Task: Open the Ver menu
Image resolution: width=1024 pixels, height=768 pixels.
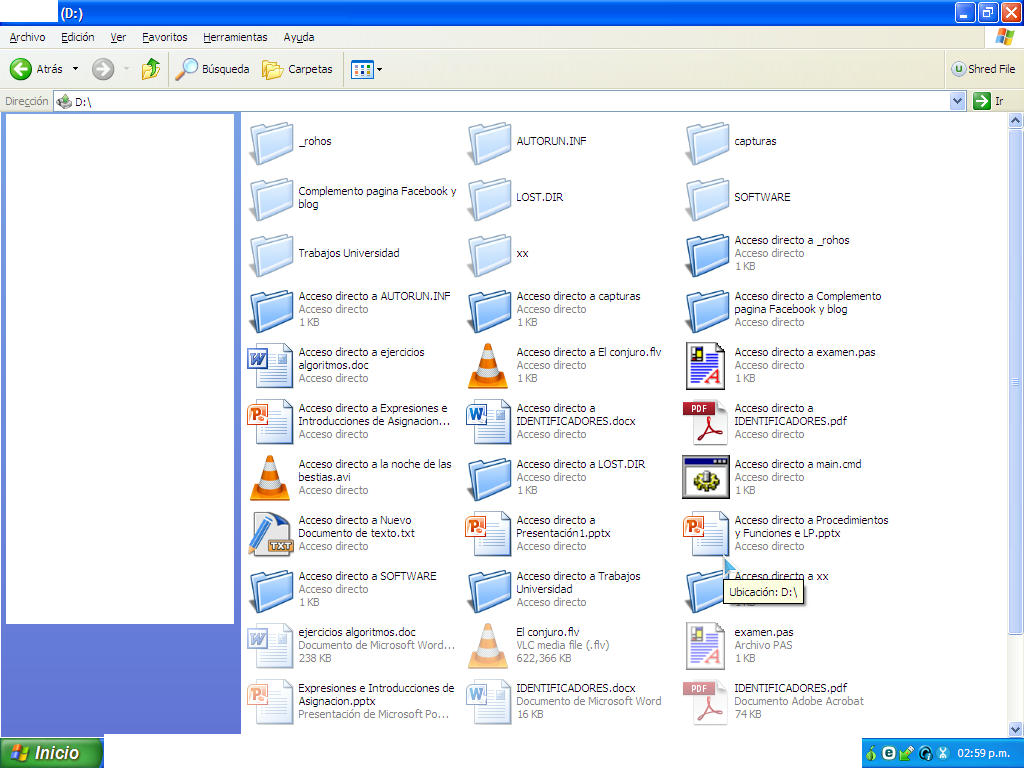Action: [x=118, y=37]
